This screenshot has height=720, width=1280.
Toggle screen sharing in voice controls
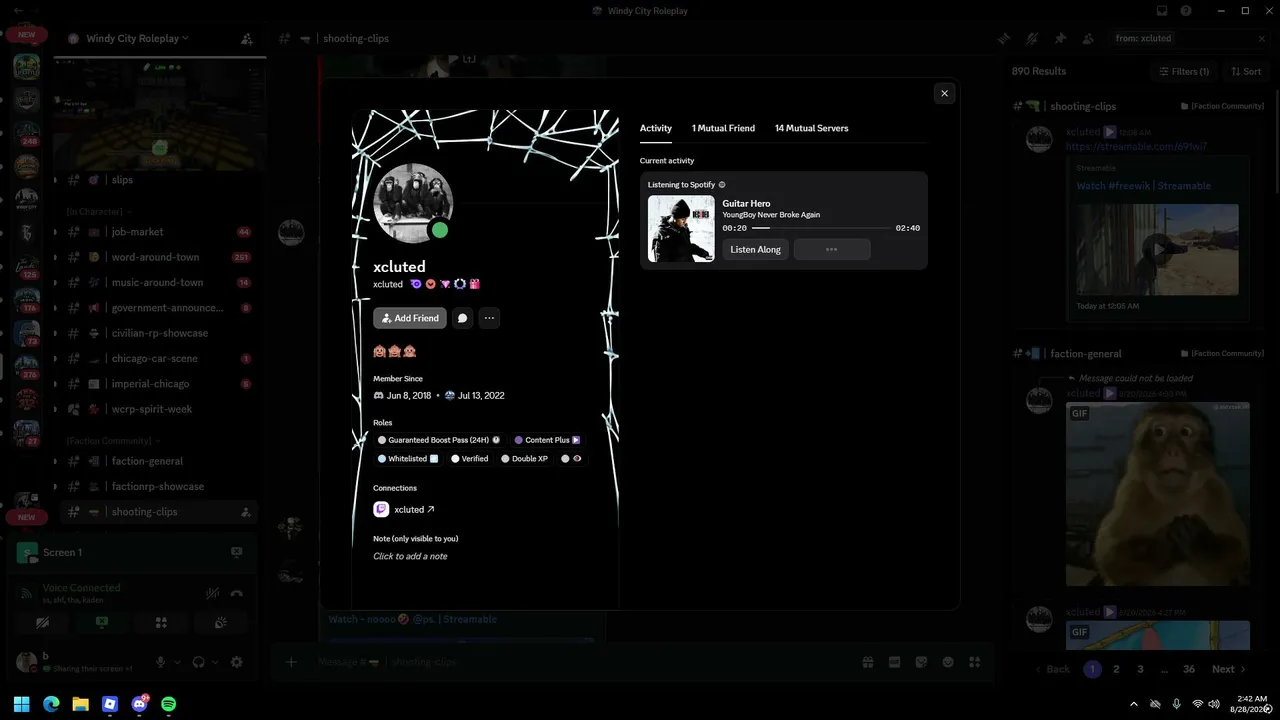[101, 622]
